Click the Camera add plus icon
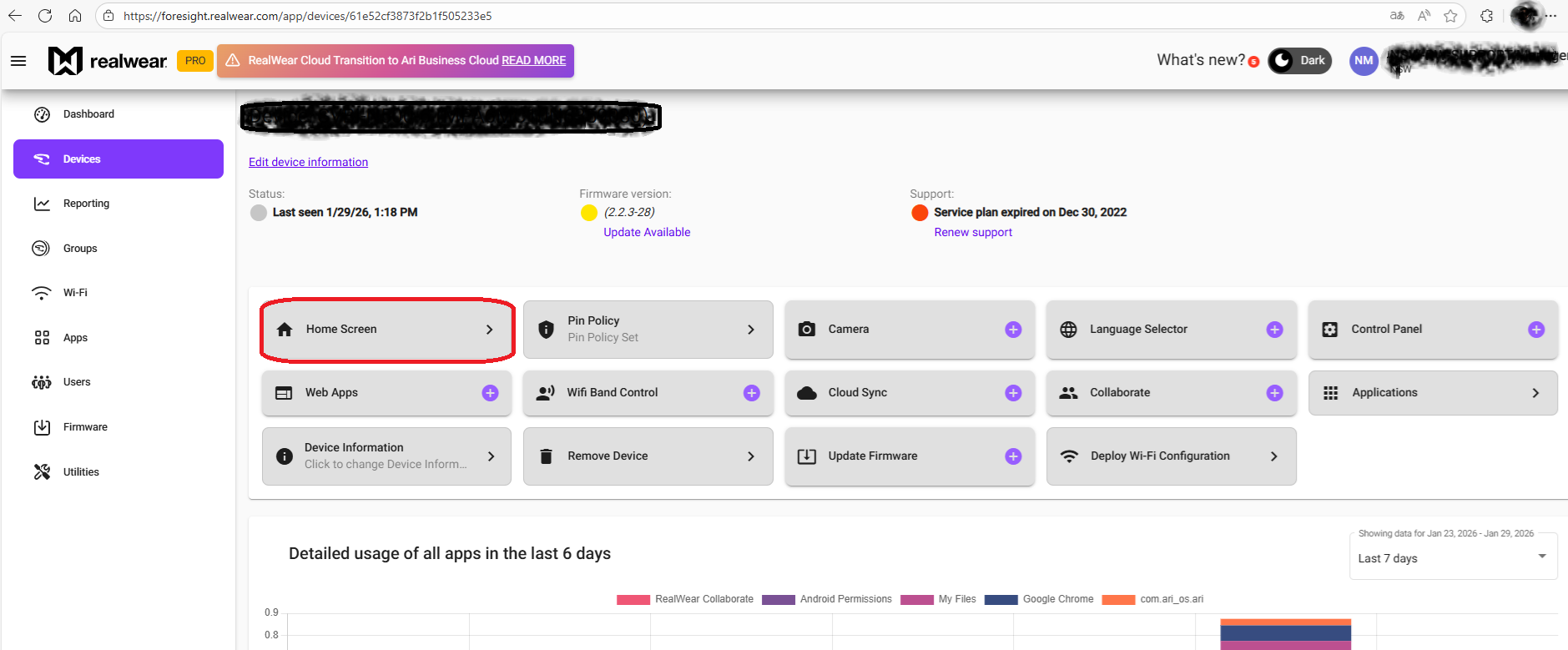 [1013, 330]
